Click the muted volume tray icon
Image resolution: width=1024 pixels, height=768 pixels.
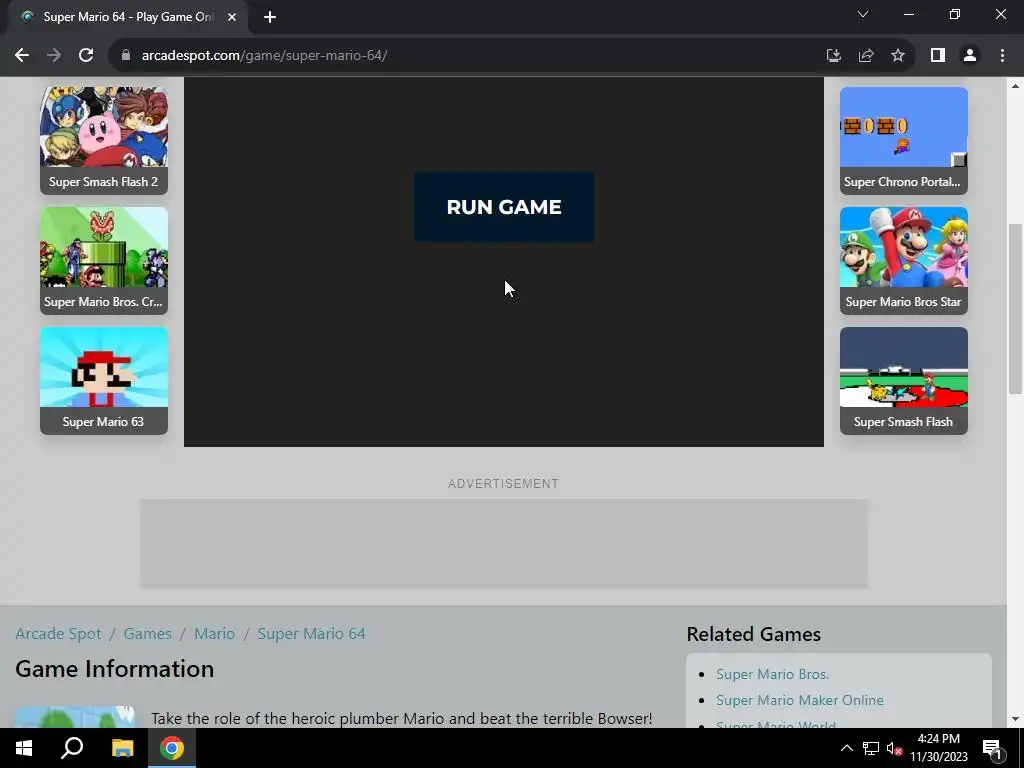(895, 748)
